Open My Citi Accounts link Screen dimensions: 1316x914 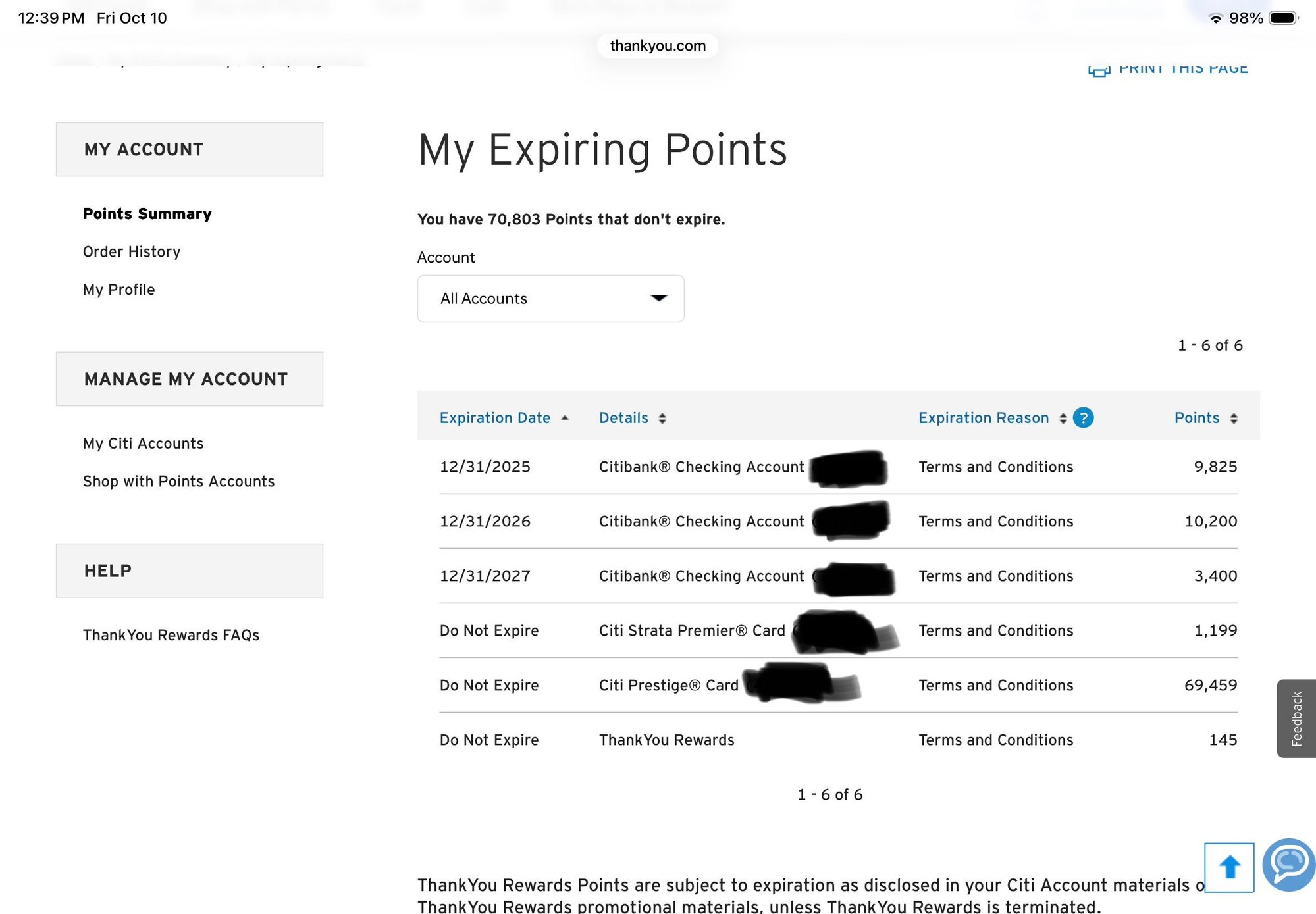point(144,444)
